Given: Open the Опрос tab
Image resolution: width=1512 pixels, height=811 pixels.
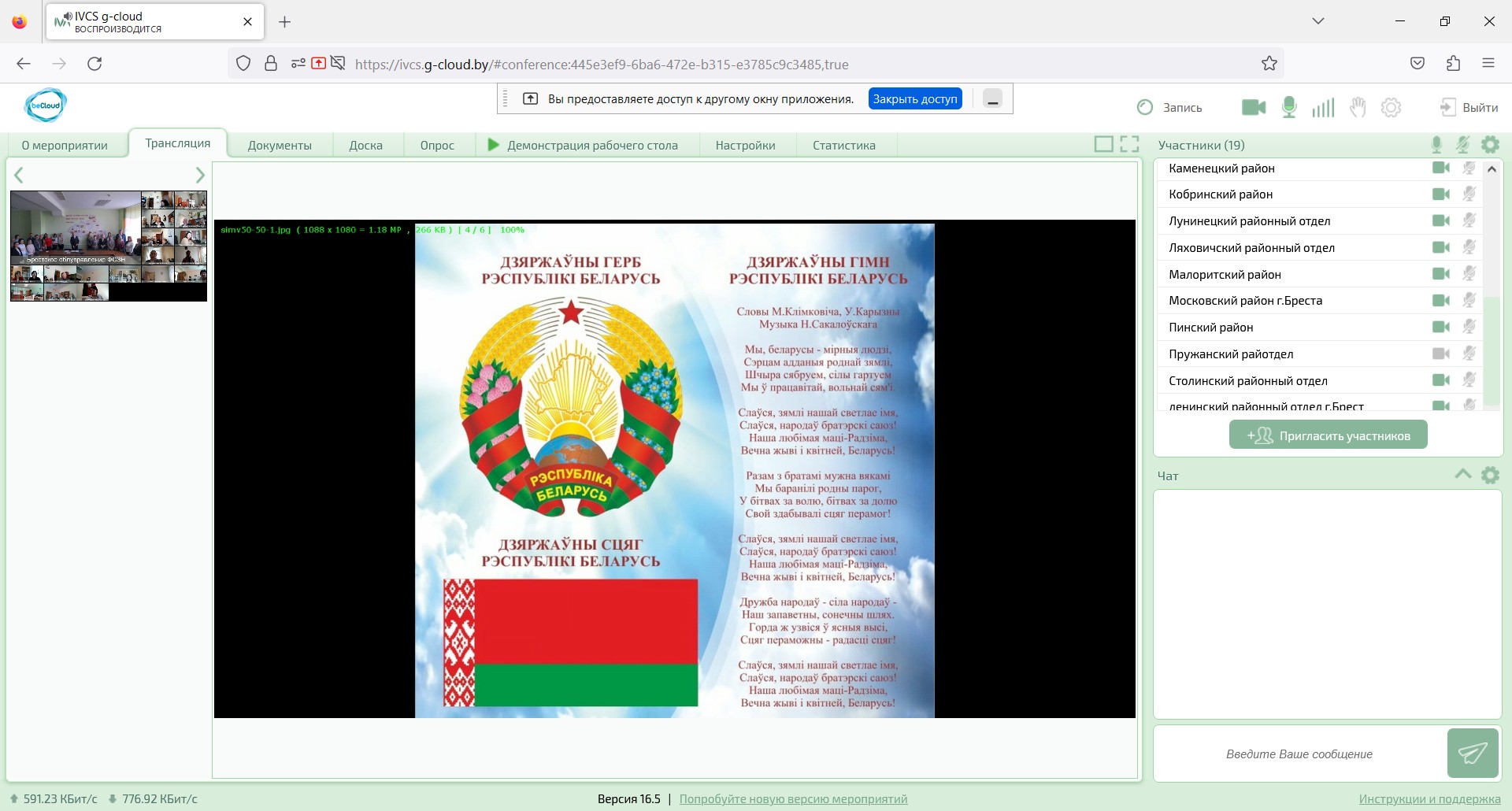Looking at the screenshot, I should [437, 145].
